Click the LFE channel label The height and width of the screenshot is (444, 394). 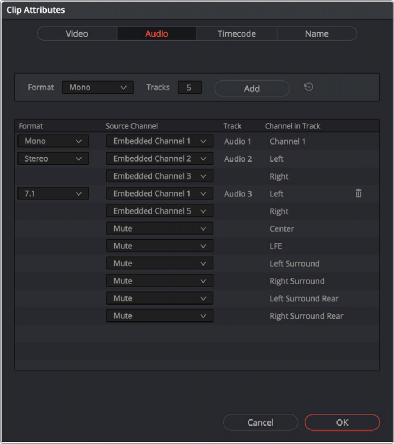point(276,246)
